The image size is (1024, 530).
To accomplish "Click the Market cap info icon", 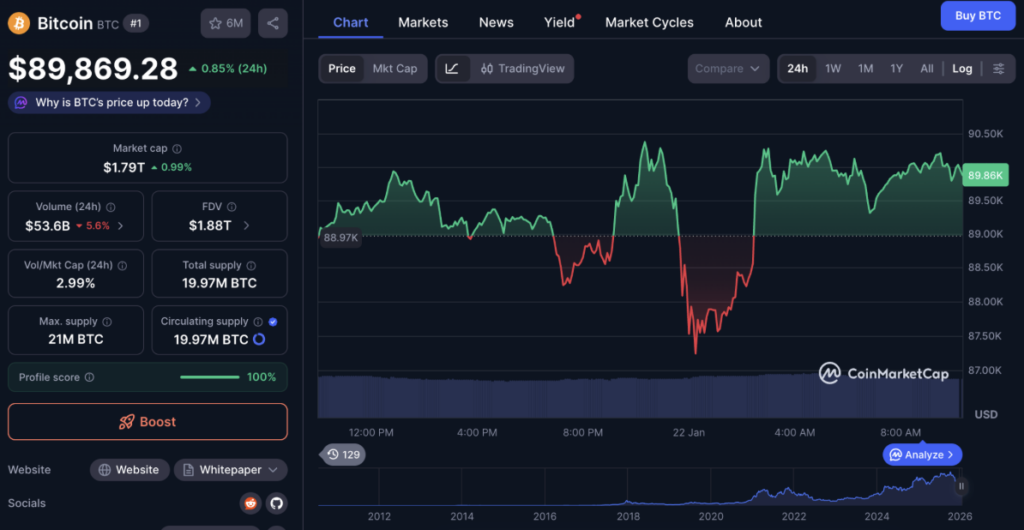I will click(x=177, y=148).
